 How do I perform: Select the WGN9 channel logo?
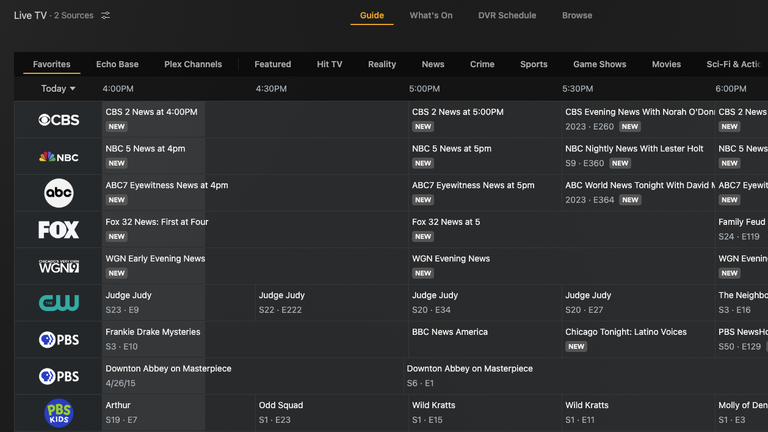pos(59,266)
